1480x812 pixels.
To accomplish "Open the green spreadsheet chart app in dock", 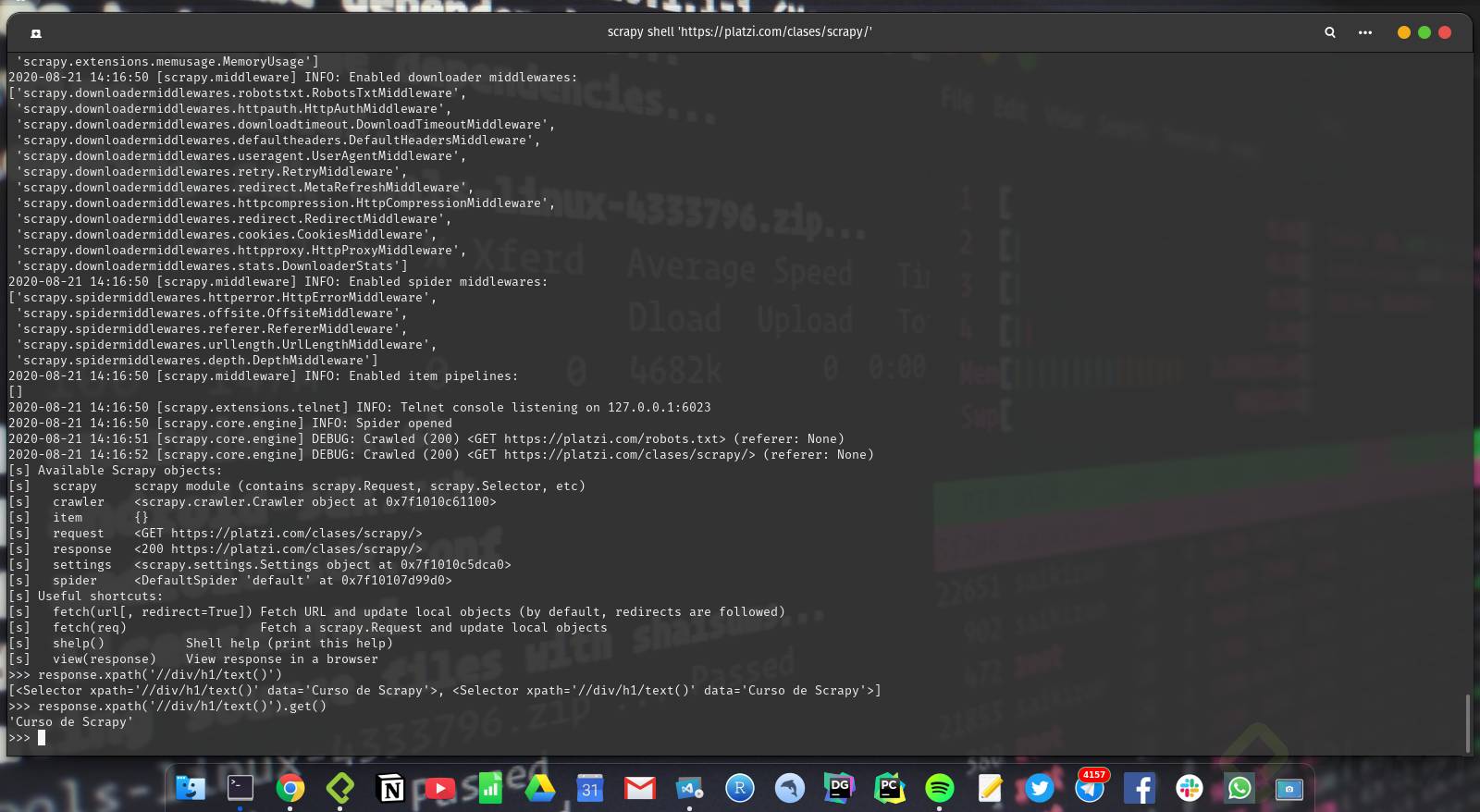I will pos(490,788).
